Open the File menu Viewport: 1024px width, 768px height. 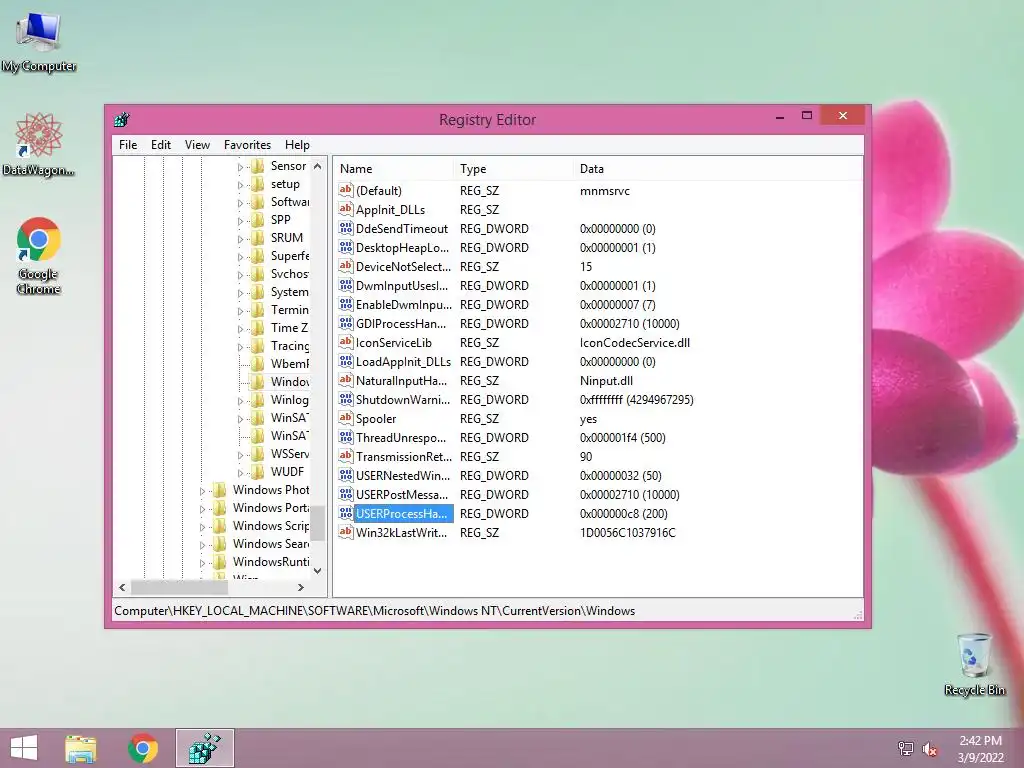point(128,145)
